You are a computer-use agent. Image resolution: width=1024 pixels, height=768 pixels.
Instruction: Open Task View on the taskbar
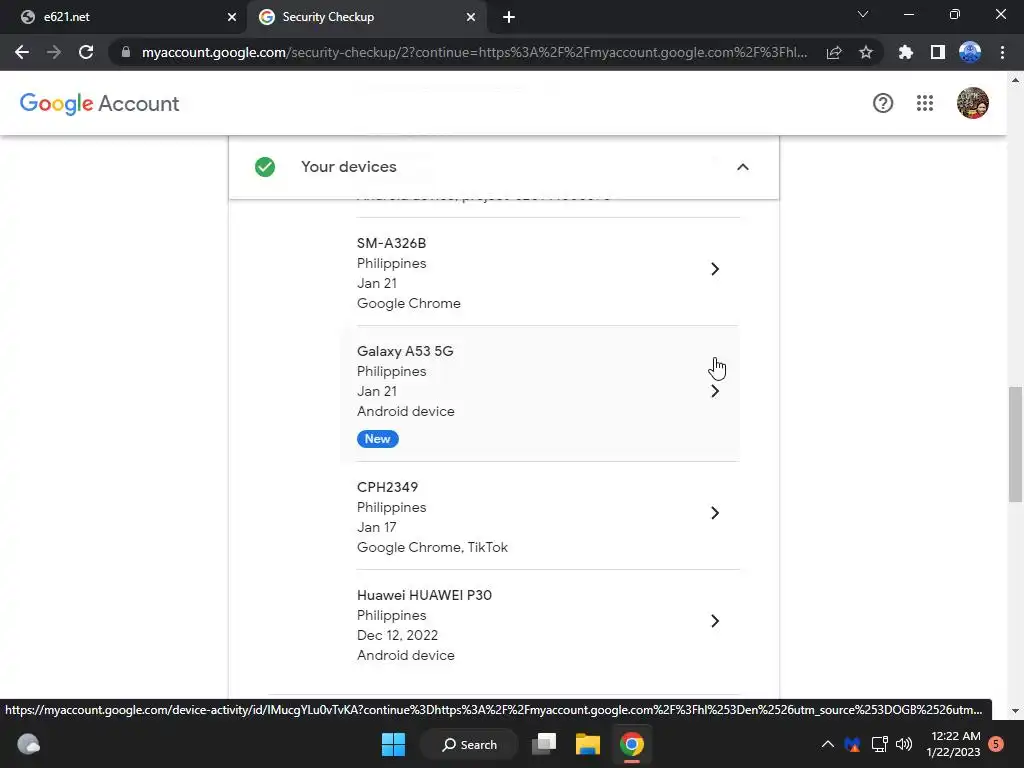[x=544, y=744]
